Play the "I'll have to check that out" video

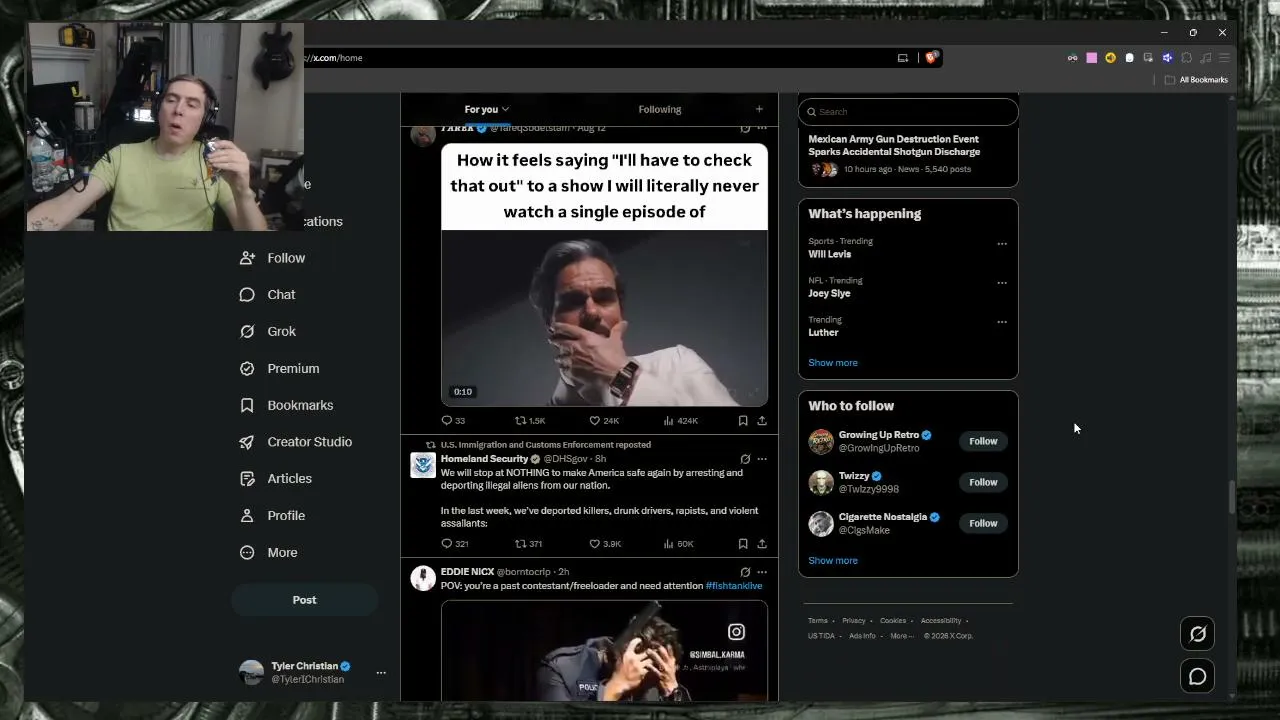pos(604,318)
